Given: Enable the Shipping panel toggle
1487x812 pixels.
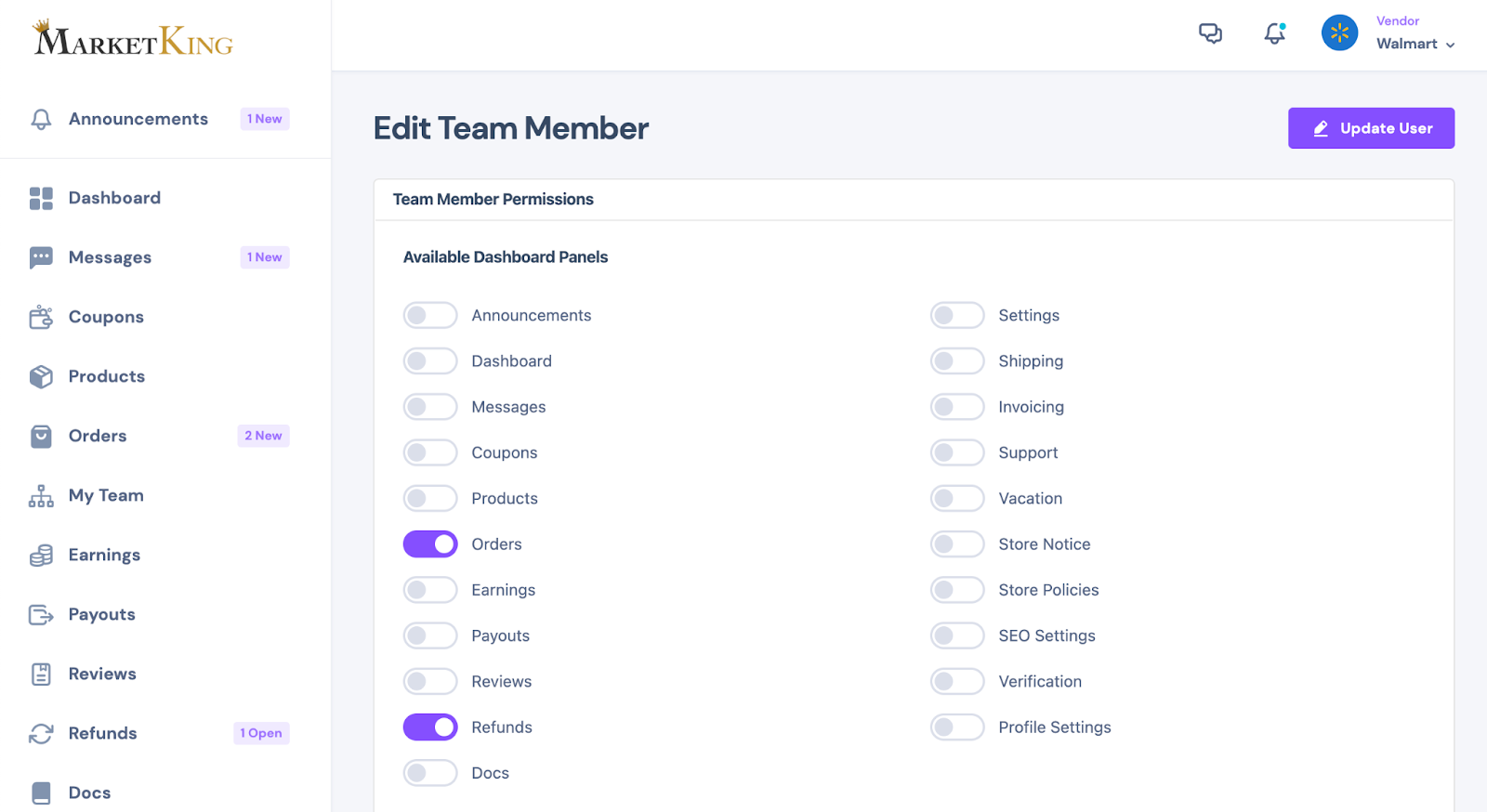Looking at the screenshot, I should [x=957, y=361].
